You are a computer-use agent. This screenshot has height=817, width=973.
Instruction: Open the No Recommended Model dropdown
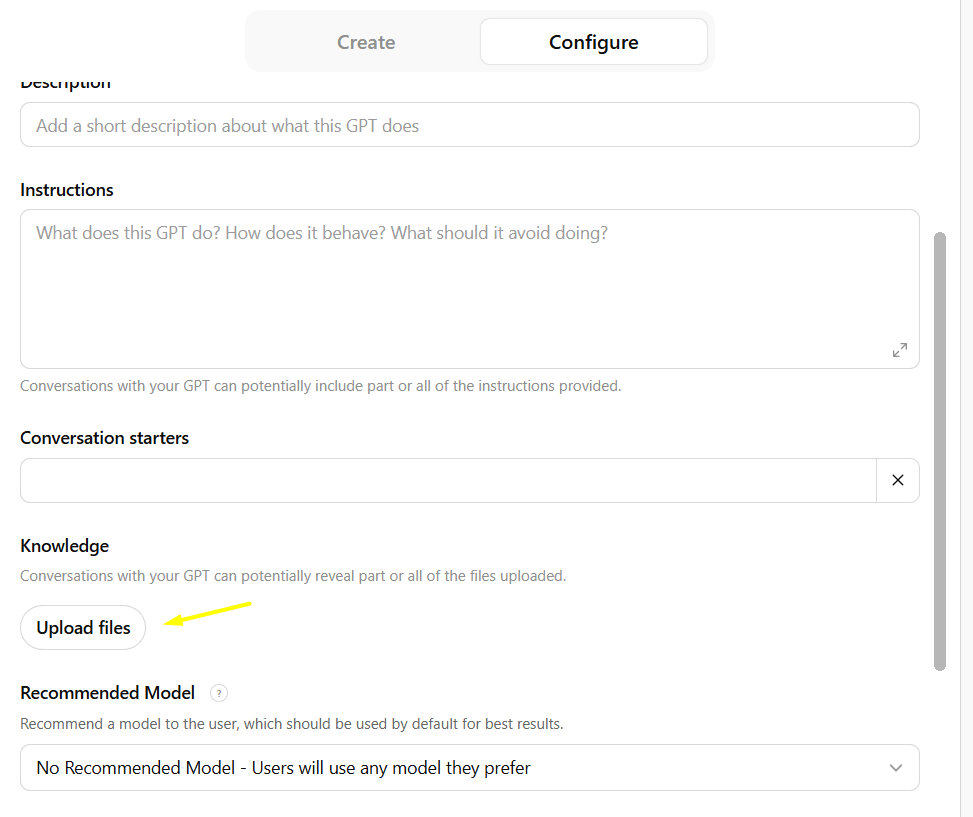[470, 768]
